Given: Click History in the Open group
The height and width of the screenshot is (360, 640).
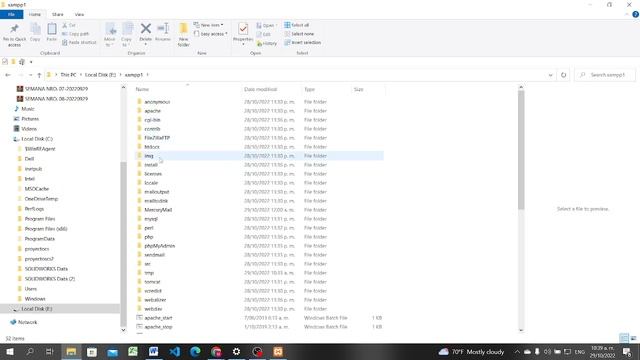Looking at the screenshot, I should tap(267, 43).
